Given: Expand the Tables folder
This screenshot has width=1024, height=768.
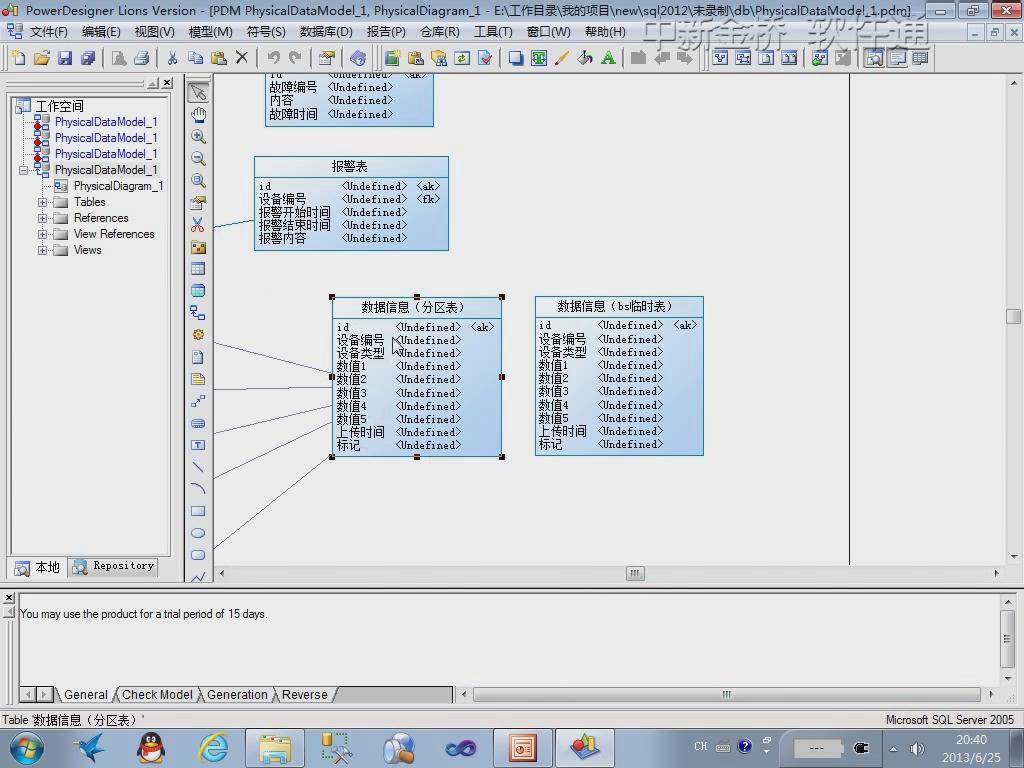Looking at the screenshot, I should point(42,202).
